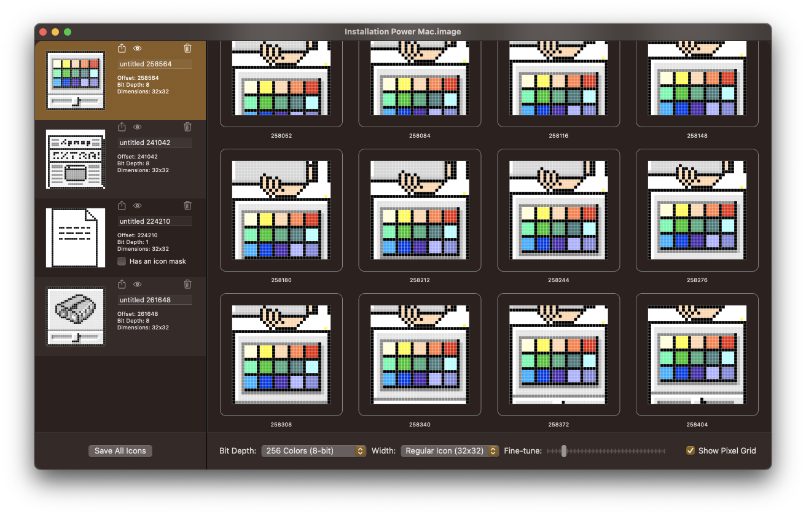Screen dimensions: 806x515
Task: Zoom the window with the green button
Action: click(x=67, y=32)
